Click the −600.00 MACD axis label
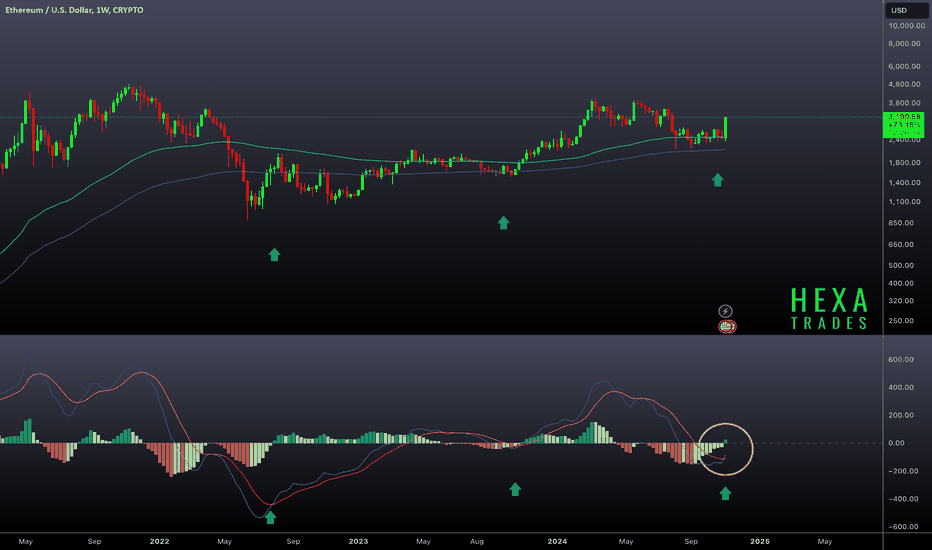 point(904,527)
